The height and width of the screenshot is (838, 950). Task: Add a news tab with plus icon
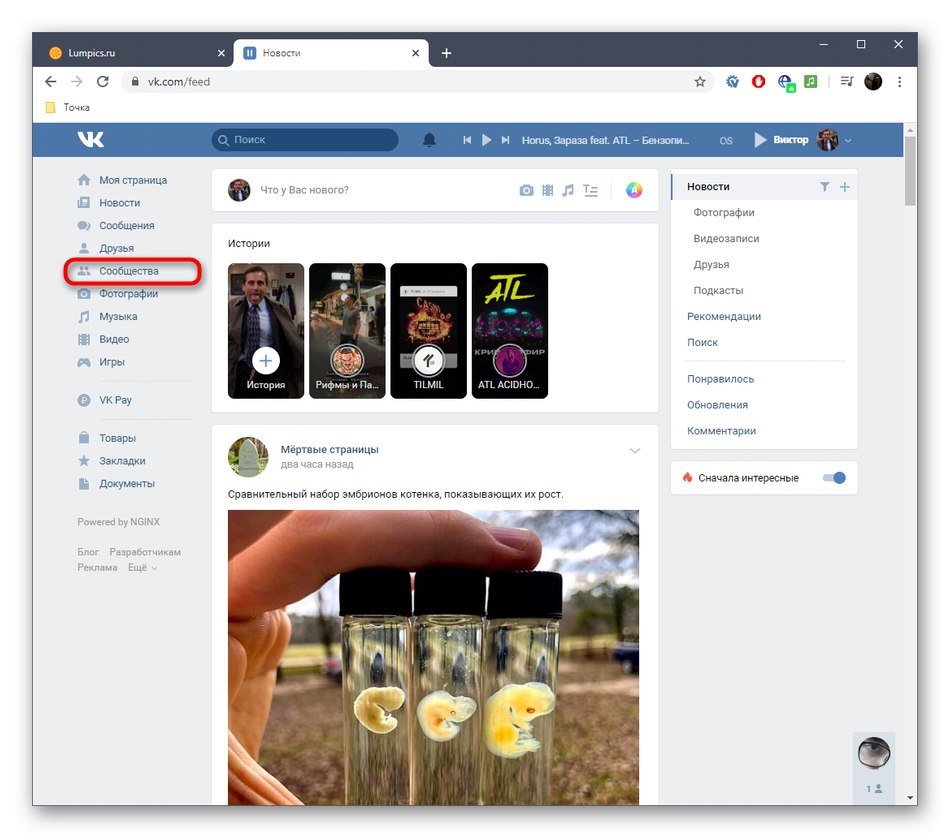845,187
